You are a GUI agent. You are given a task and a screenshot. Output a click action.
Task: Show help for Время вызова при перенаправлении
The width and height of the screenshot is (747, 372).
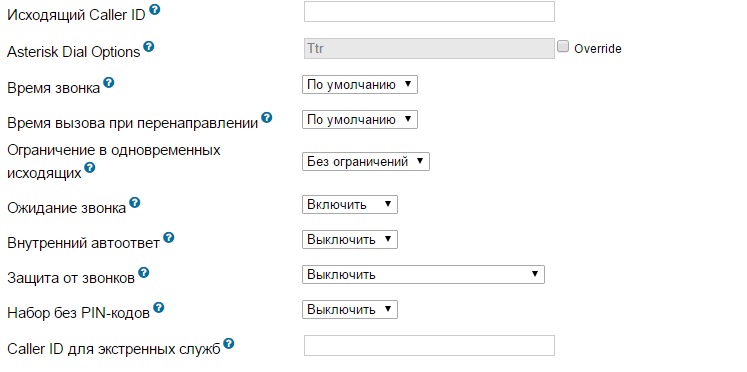pos(267,118)
